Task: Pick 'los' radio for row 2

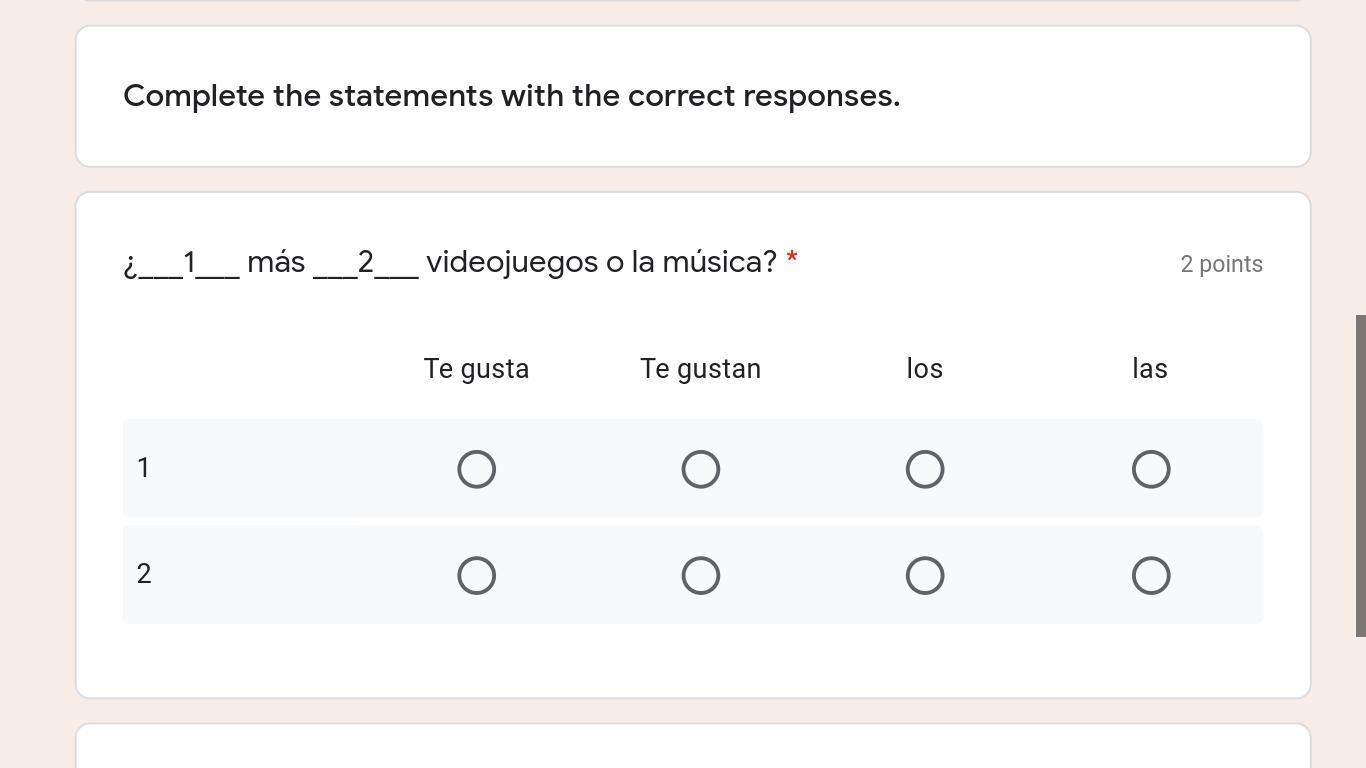Action: pyautogui.click(x=925, y=575)
